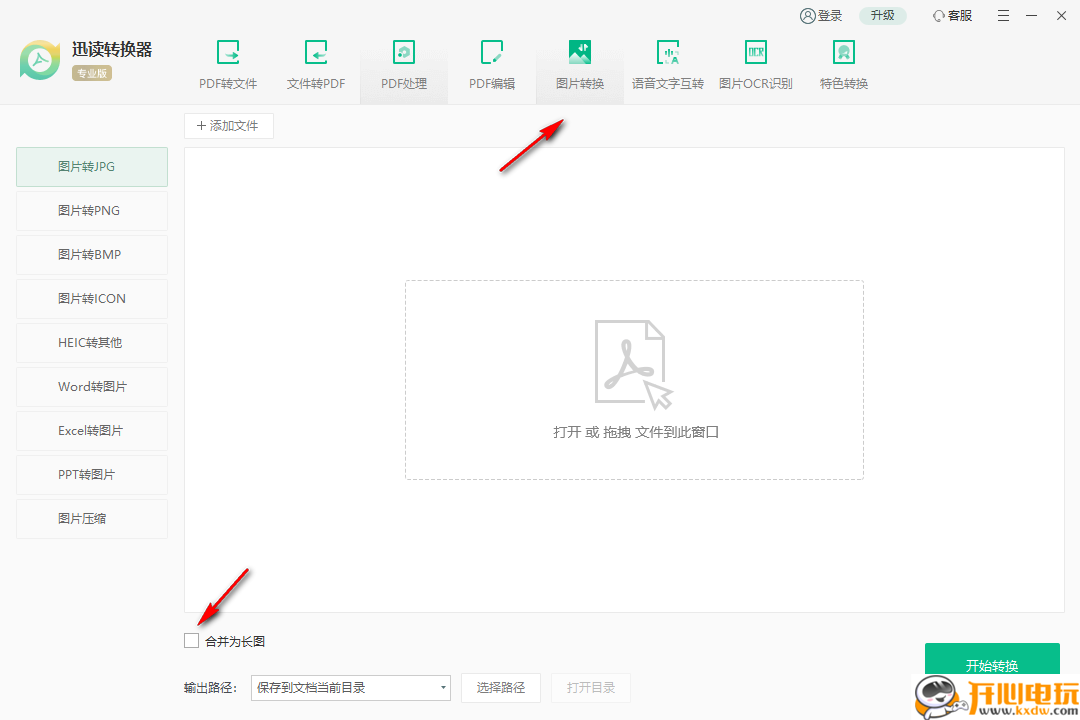Open 保存到文档当前目录 selection list
Screen dimensions: 1080x720
coord(350,687)
